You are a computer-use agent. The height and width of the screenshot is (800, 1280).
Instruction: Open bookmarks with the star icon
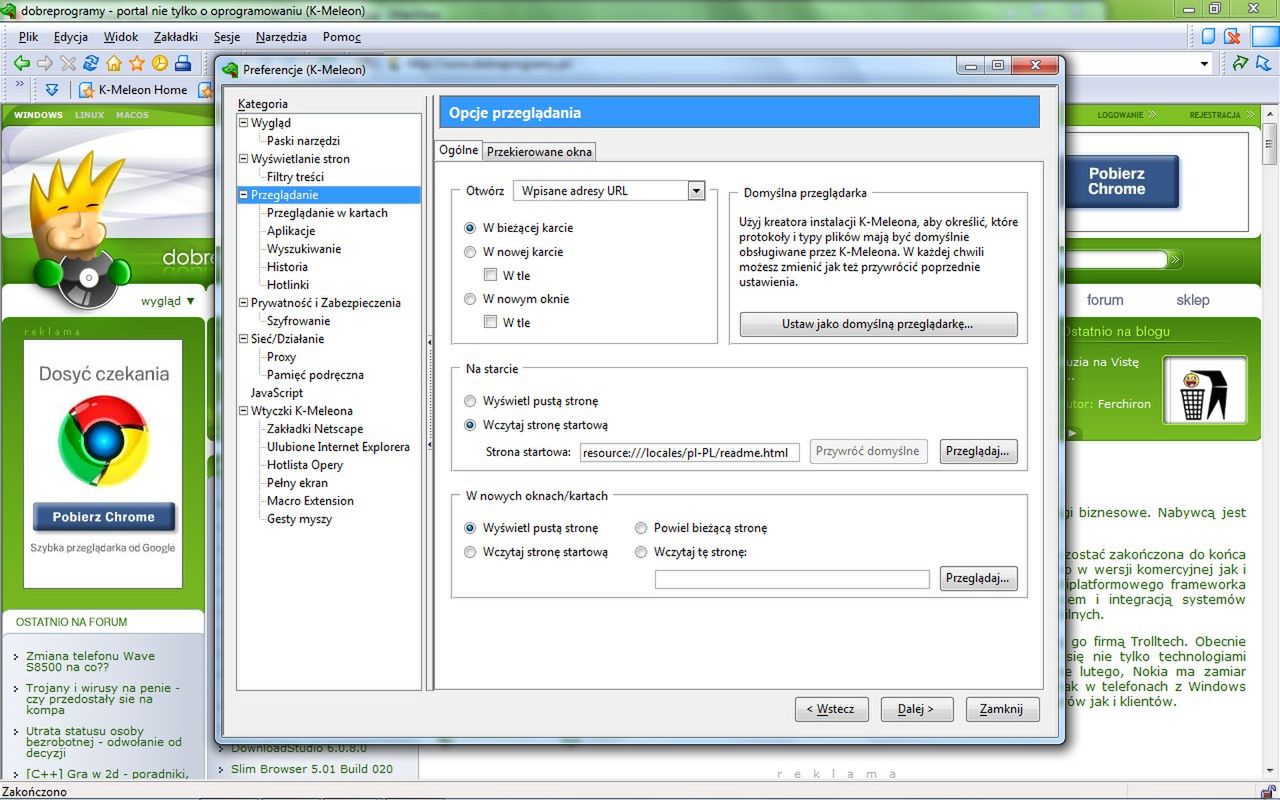pos(137,63)
